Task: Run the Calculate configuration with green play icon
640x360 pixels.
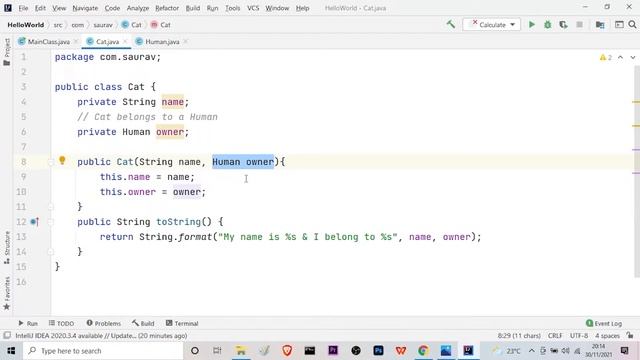Action: coord(532,24)
